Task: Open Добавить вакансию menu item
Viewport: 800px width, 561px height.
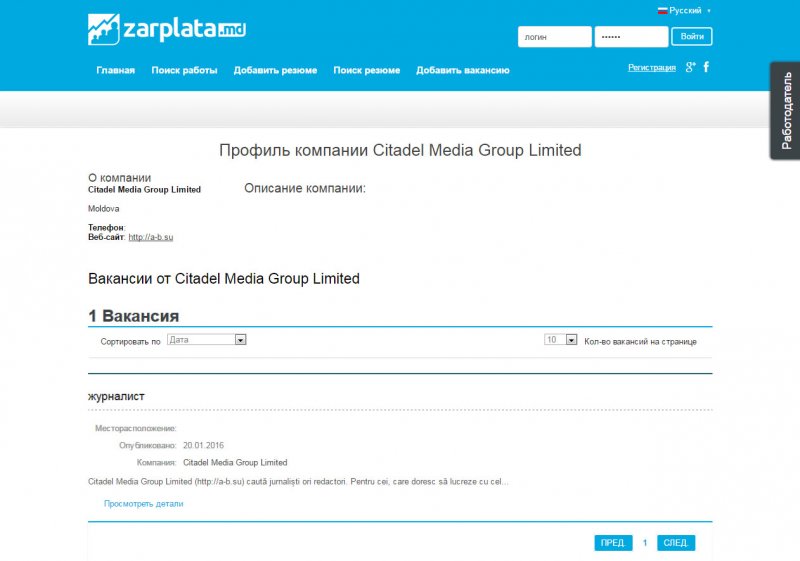Action: tap(463, 70)
